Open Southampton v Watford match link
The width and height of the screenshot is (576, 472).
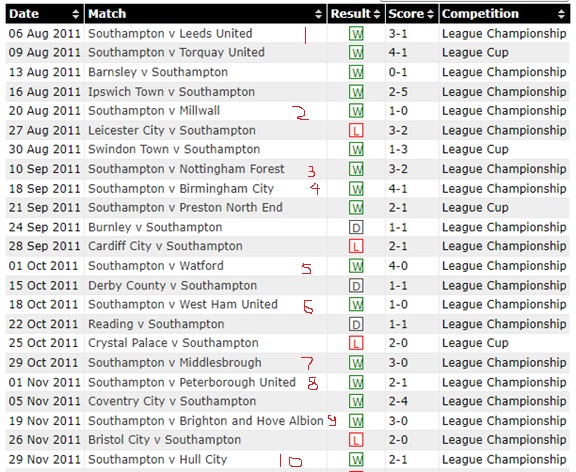tap(156, 266)
